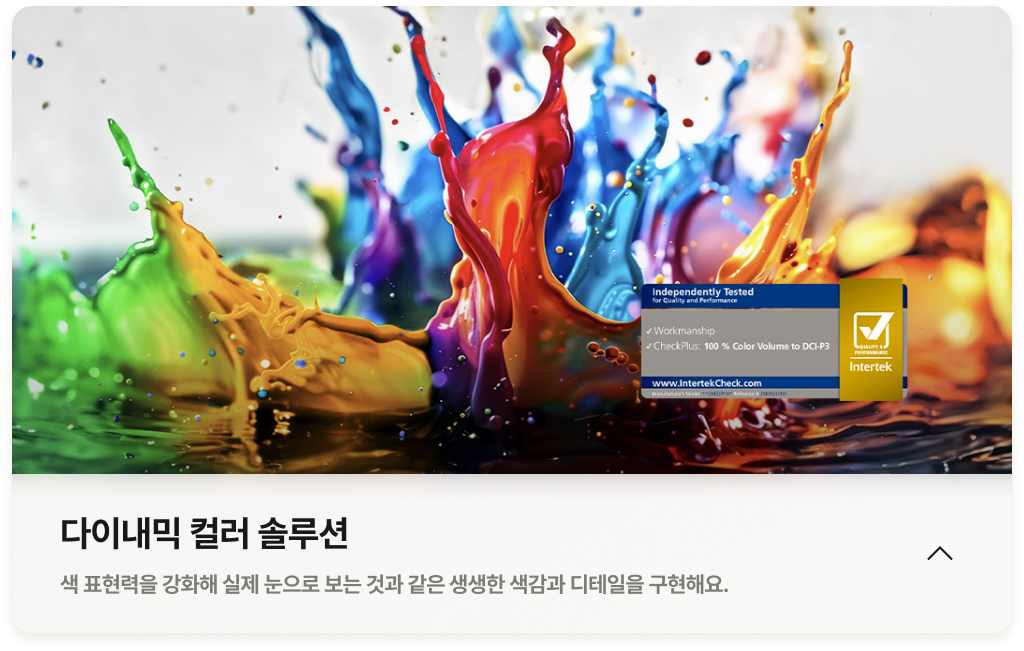Screen dimensions: 1024x651
Task: Collapse the card with the chevron-up arrow
Action: (939, 553)
